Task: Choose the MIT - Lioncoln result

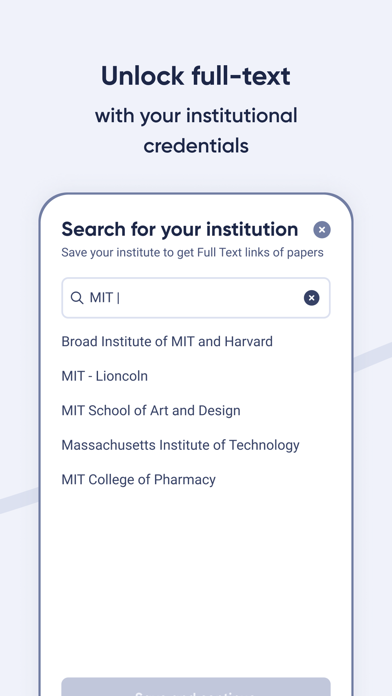Action: click(x=104, y=376)
